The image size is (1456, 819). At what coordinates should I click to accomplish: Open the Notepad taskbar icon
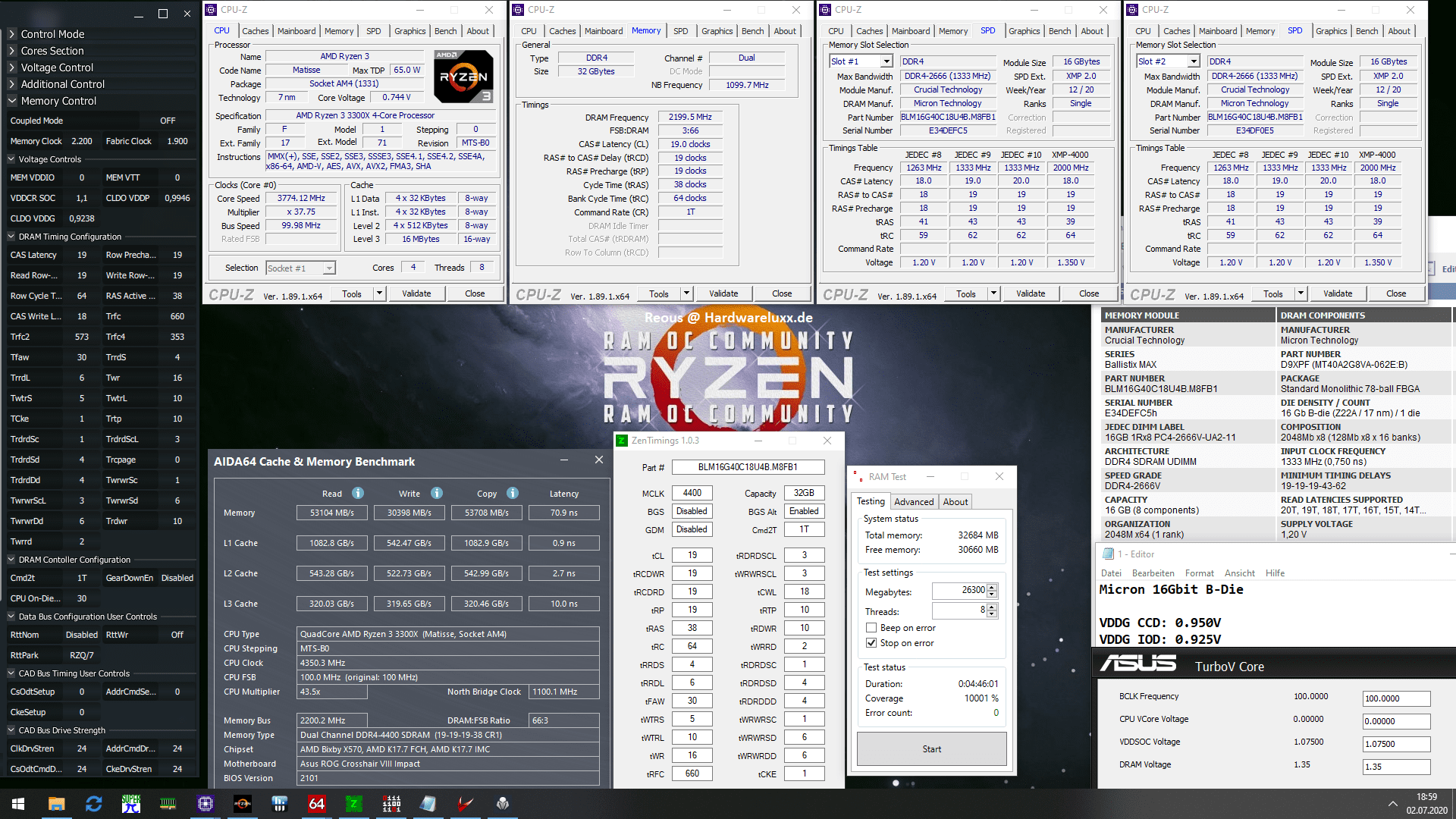point(428,804)
